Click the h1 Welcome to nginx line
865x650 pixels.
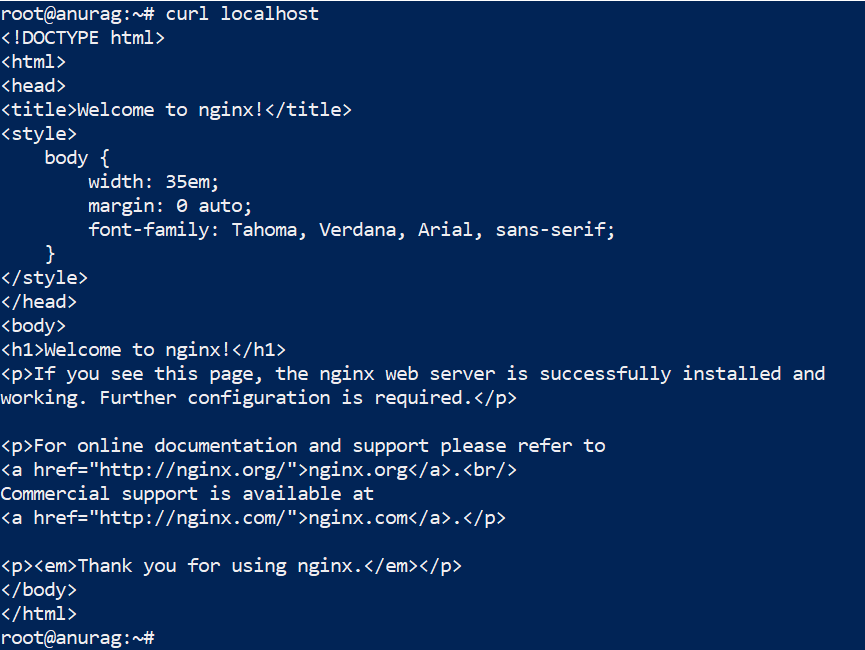[143, 350]
